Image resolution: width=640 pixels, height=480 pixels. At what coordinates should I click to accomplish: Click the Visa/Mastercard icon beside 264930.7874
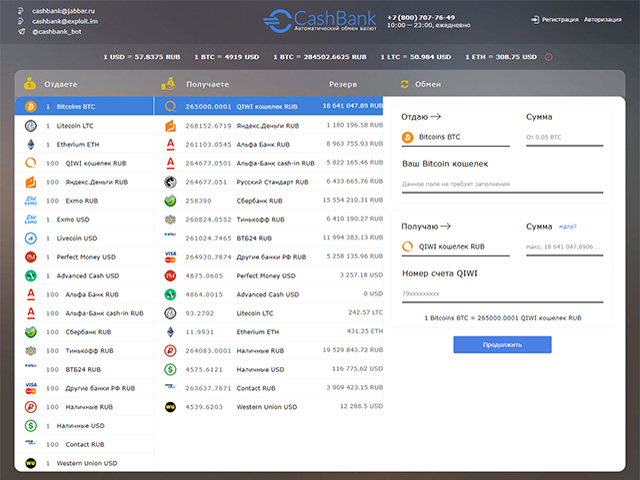170,257
